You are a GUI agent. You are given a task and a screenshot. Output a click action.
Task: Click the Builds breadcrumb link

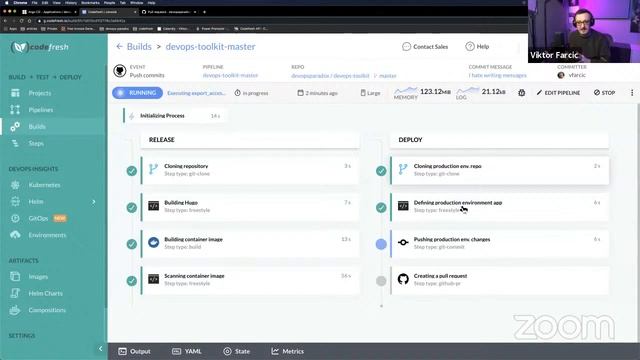pyautogui.click(x=139, y=47)
